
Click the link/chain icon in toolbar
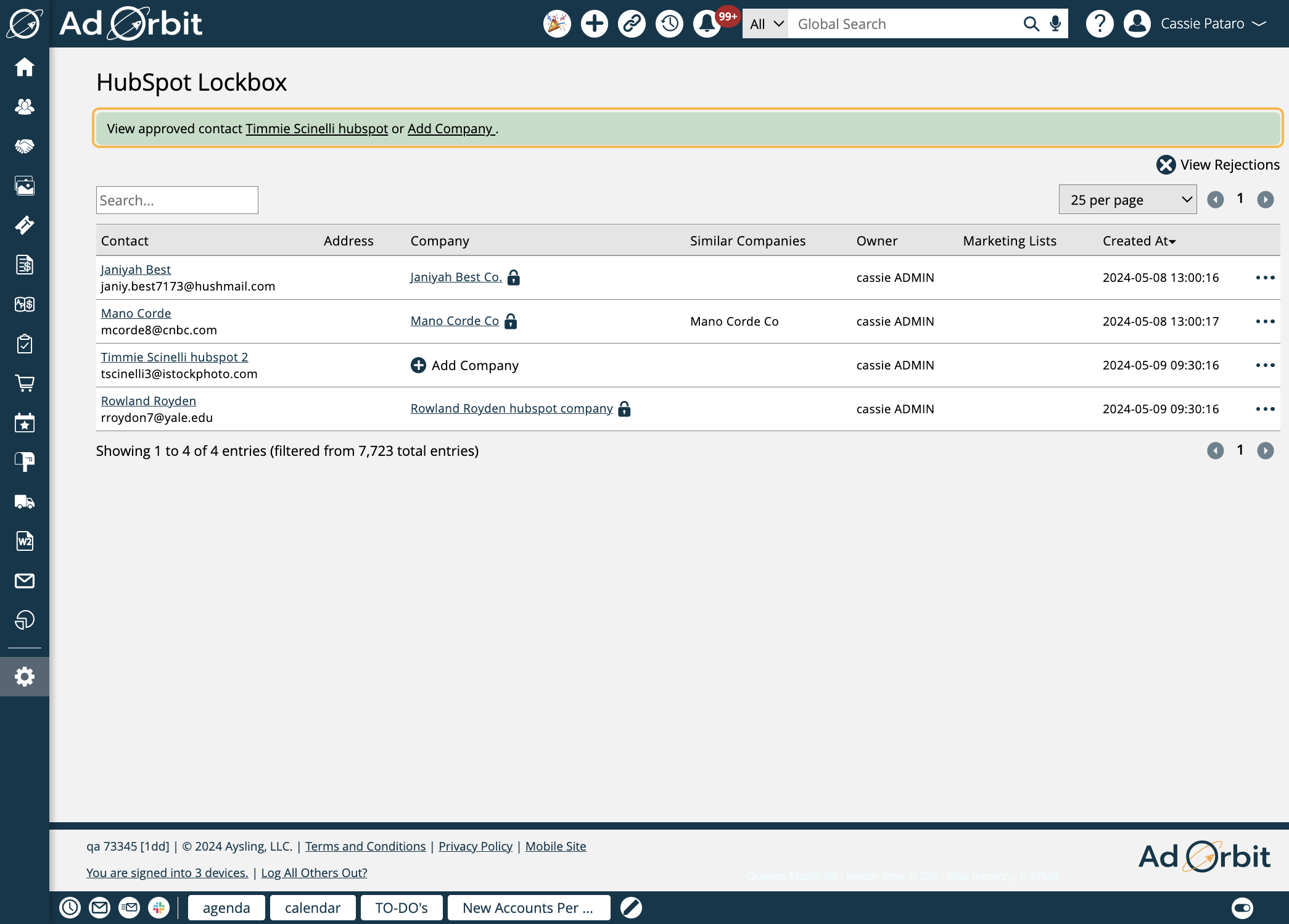[x=632, y=24]
